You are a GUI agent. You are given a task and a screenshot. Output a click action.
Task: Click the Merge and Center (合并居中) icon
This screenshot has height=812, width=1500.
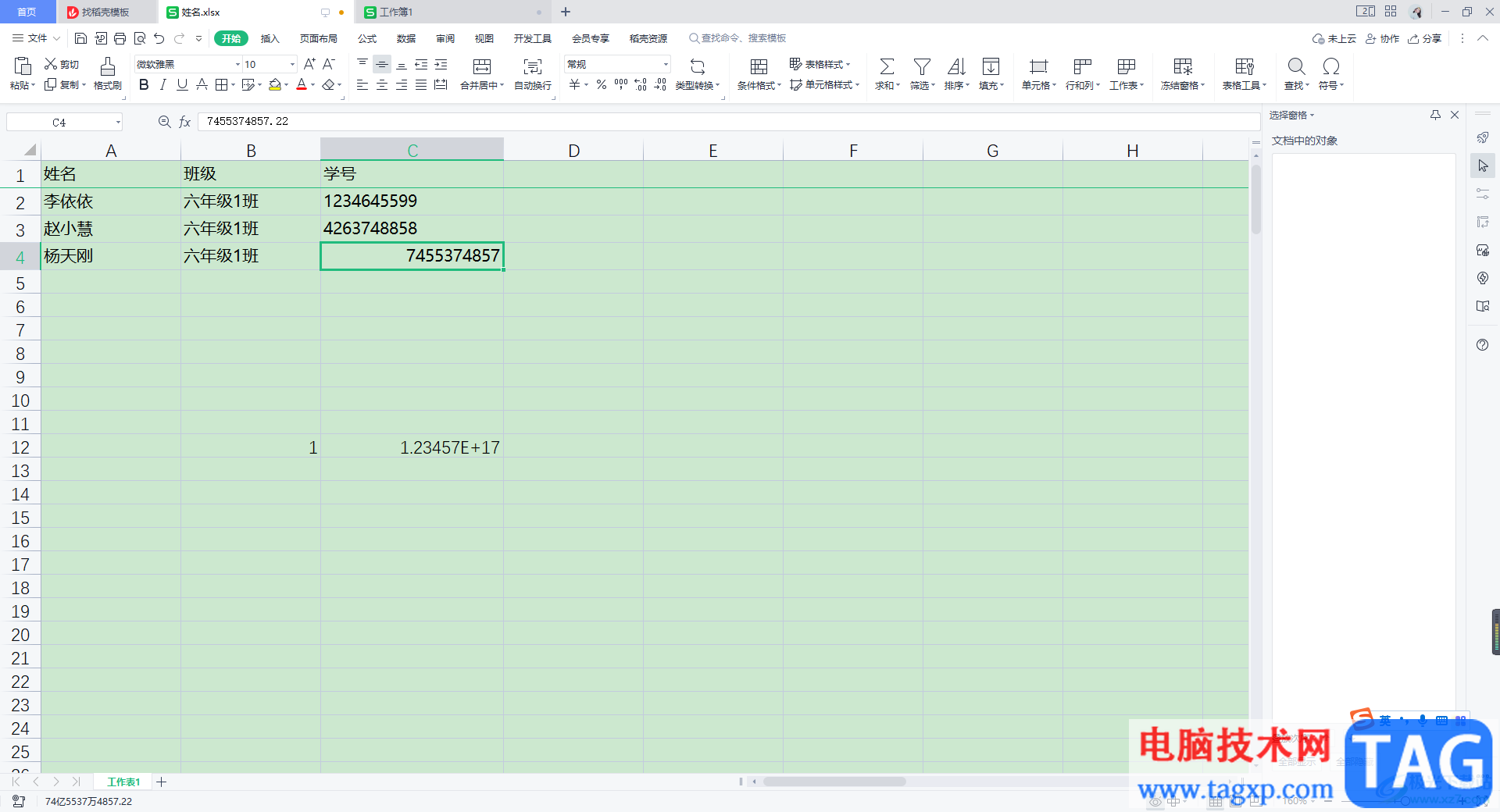tap(482, 66)
